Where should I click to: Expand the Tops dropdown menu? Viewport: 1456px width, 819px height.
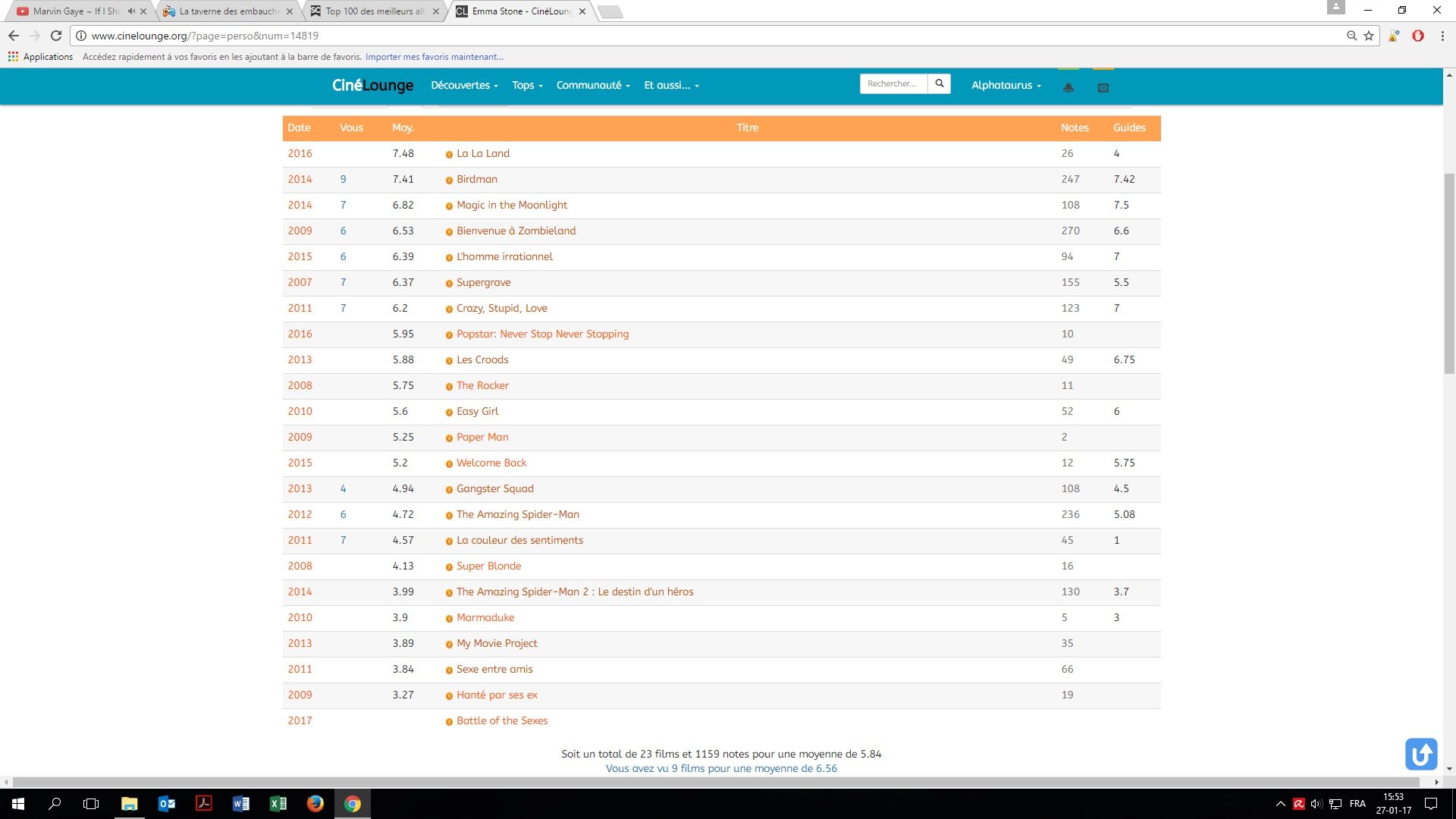[x=527, y=85]
